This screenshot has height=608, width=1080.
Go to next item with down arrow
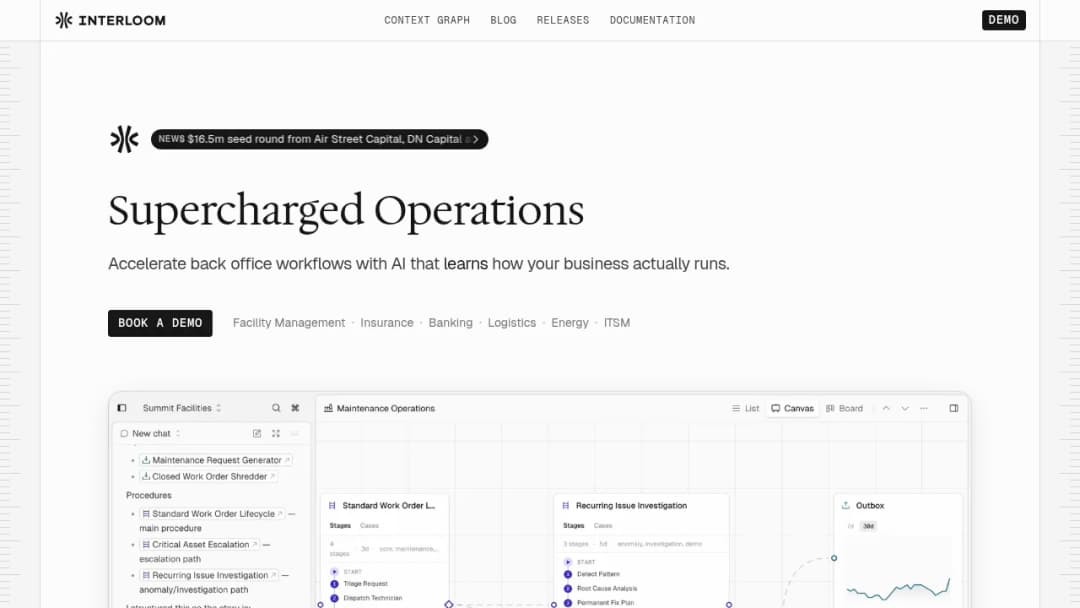(x=905, y=408)
